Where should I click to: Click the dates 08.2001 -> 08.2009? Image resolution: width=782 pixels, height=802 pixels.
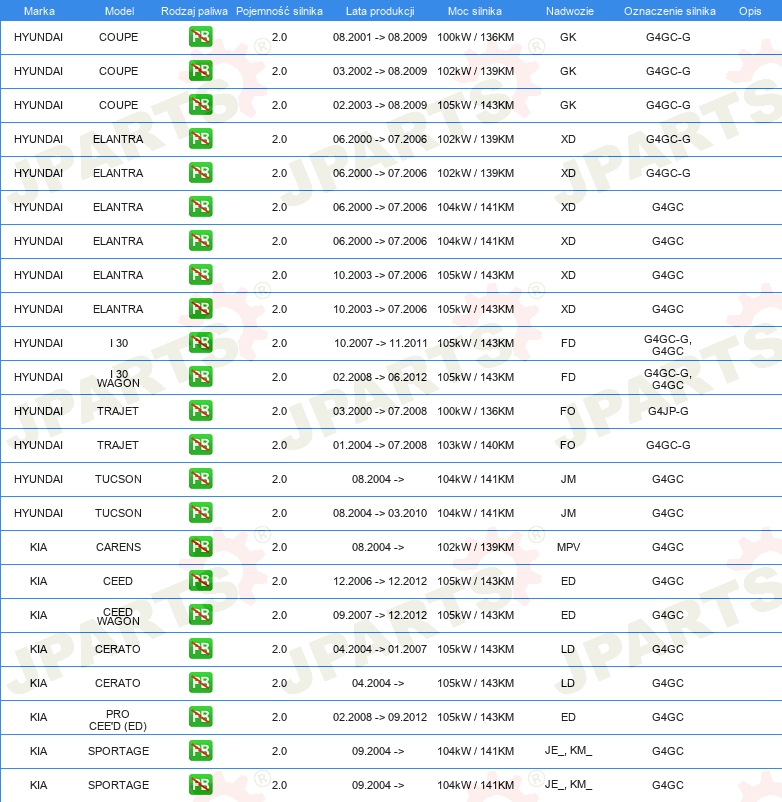(x=380, y=37)
